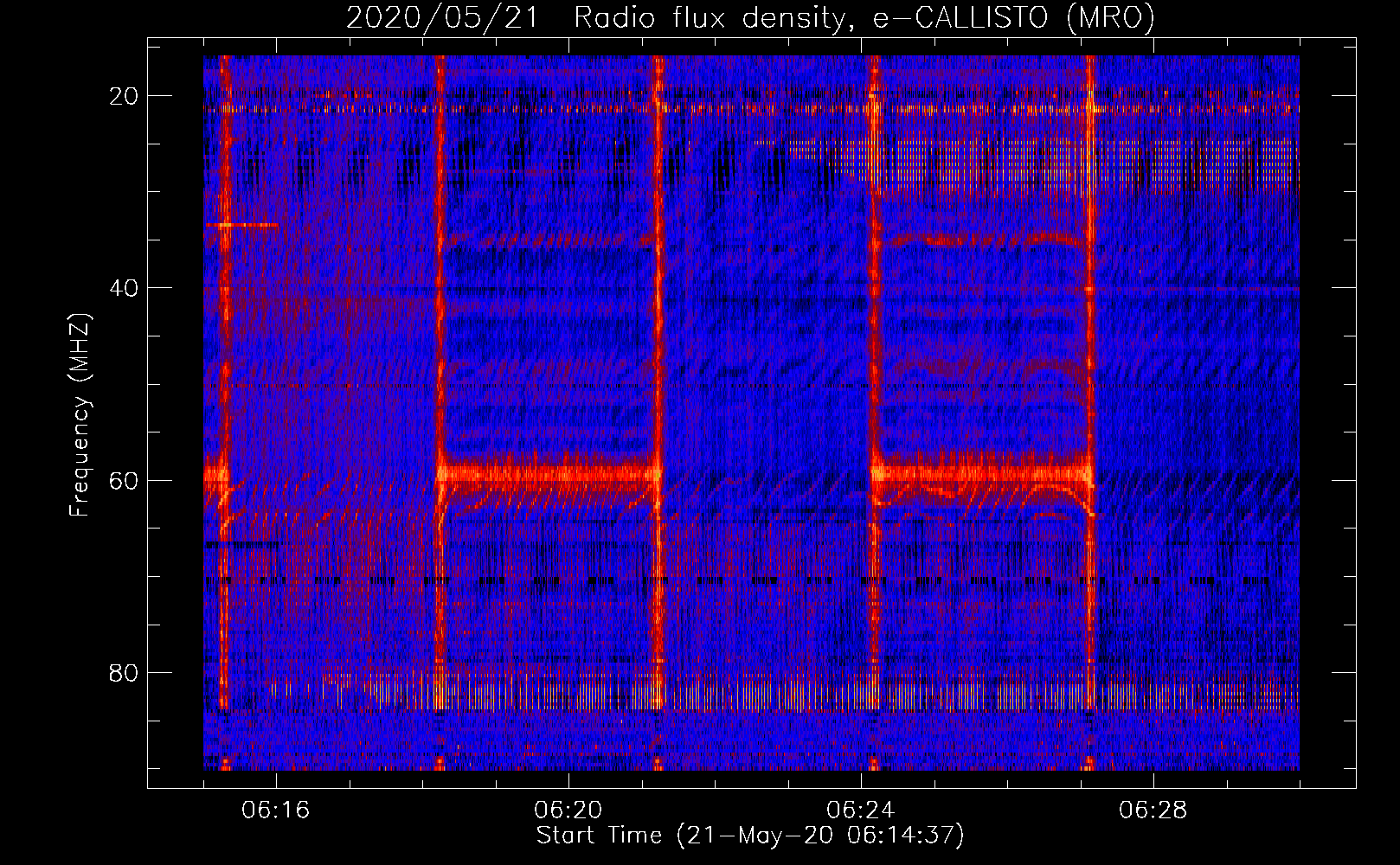Click the 'Start Time (21-May-20 06:14:37)' label

[750, 836]
